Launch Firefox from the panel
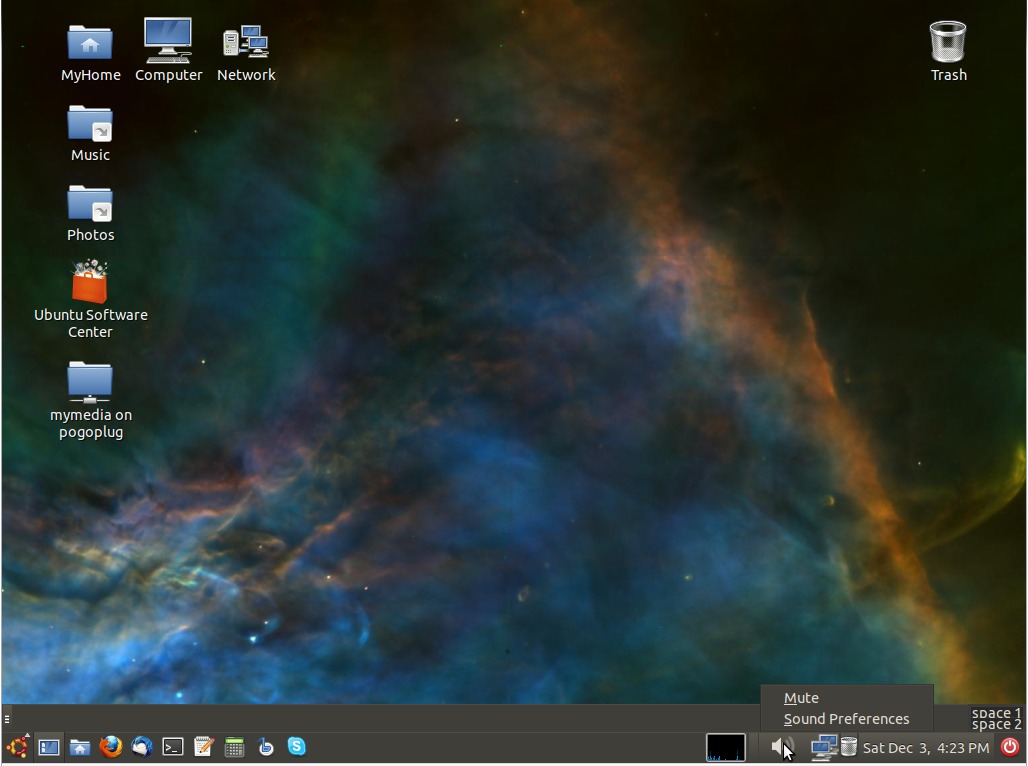Image resolution: width=1028 pixels, height=766 pixels. click(110, 746)
